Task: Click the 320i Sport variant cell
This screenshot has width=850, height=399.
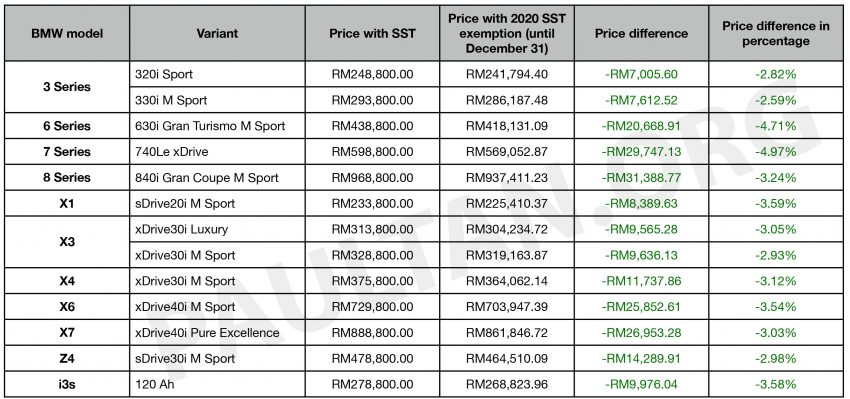Action: pyautogui.click(x=217, y=74)
